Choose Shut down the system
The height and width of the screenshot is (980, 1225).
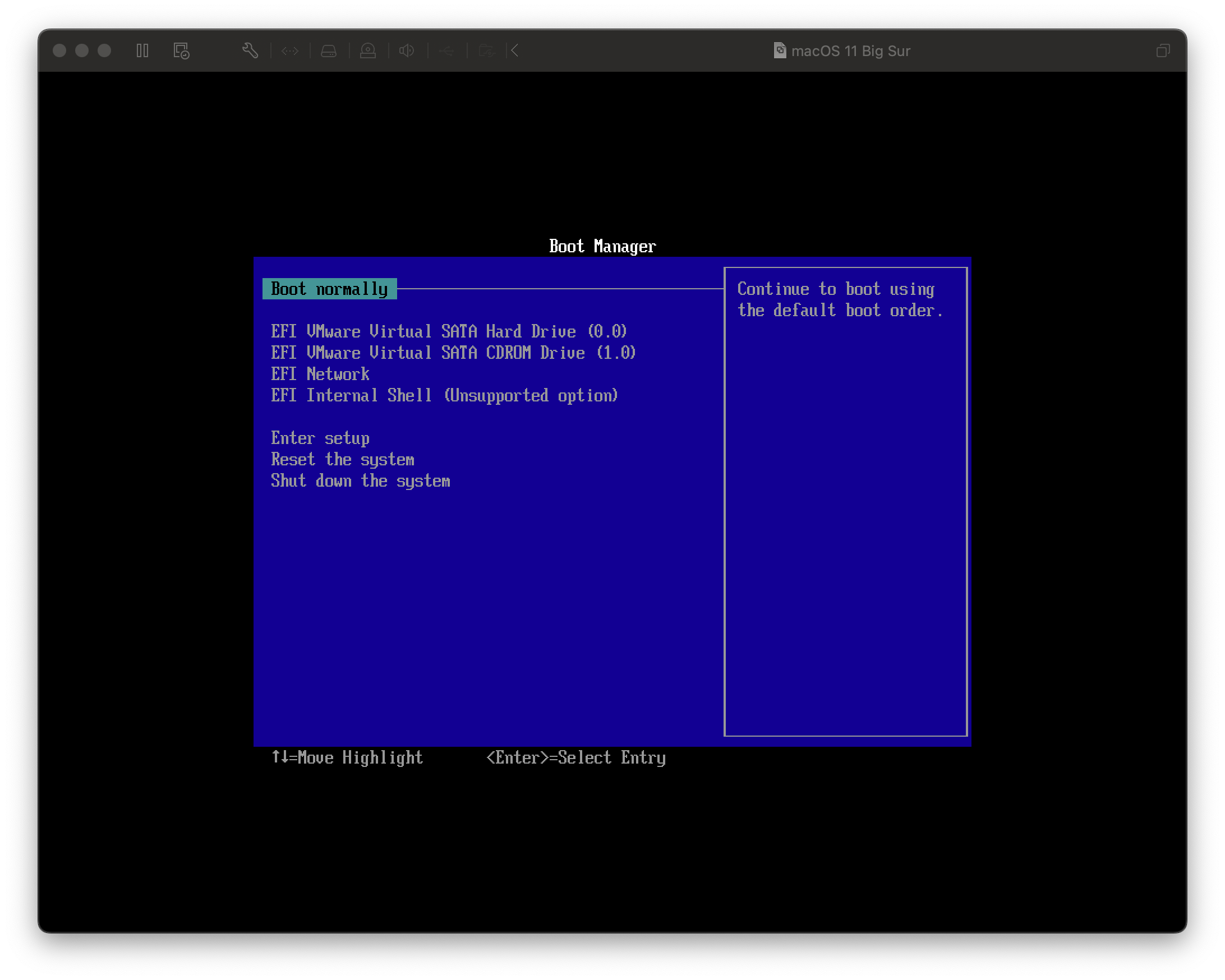point(361,482)
